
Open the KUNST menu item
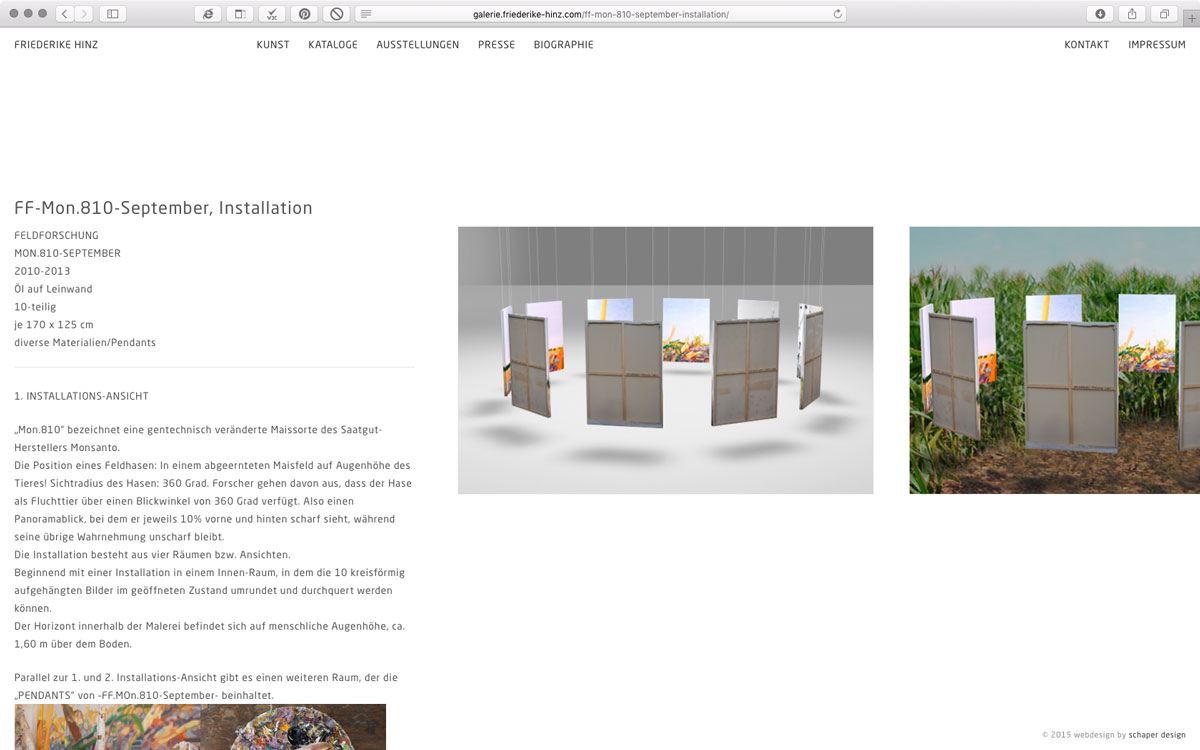(x=273, y=45)
